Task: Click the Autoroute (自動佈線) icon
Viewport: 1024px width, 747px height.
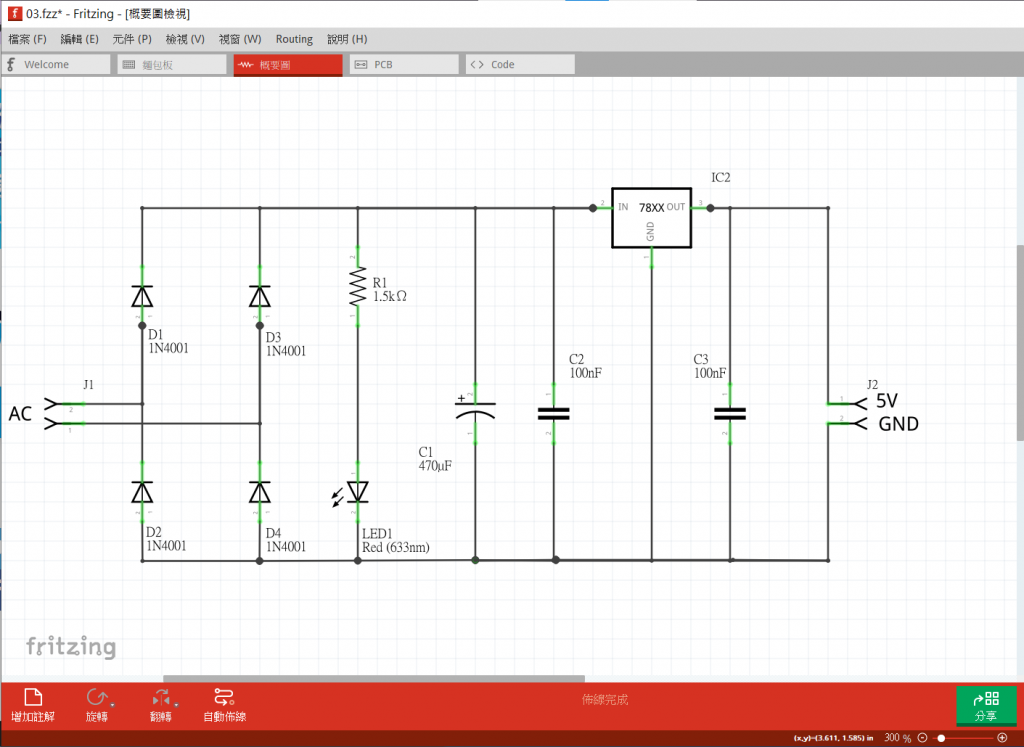Action: [x=224, y=697]
